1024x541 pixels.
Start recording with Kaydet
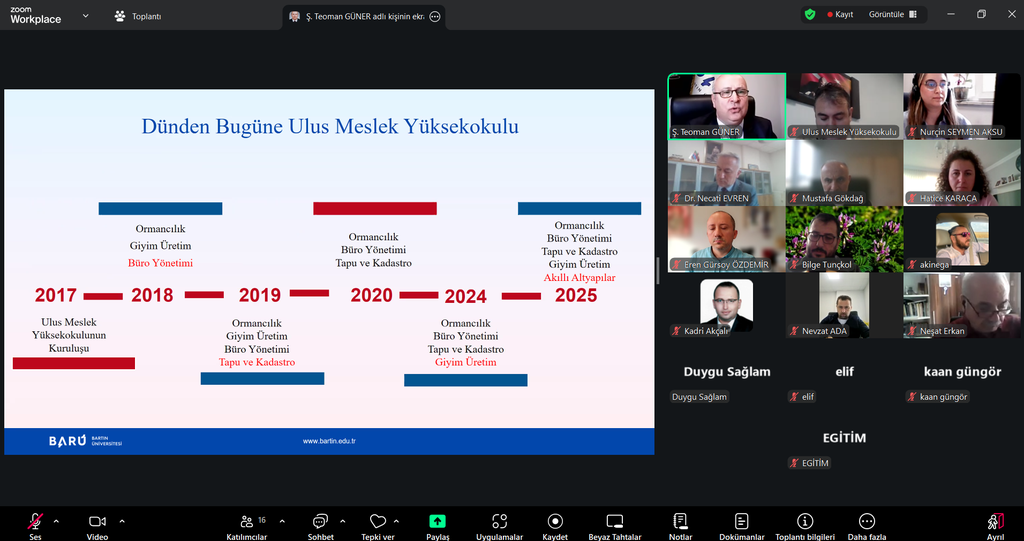555,522
